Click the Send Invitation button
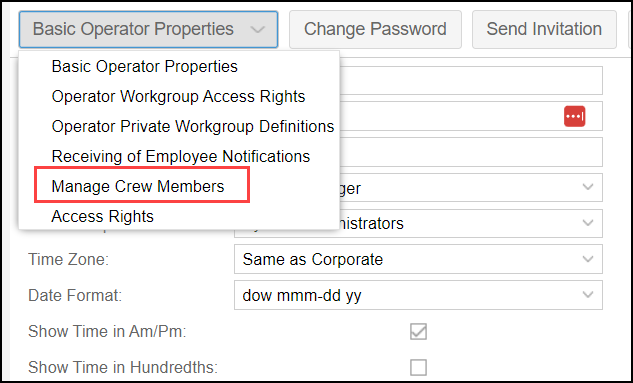 pyautogui.click(x=544, y=29)
